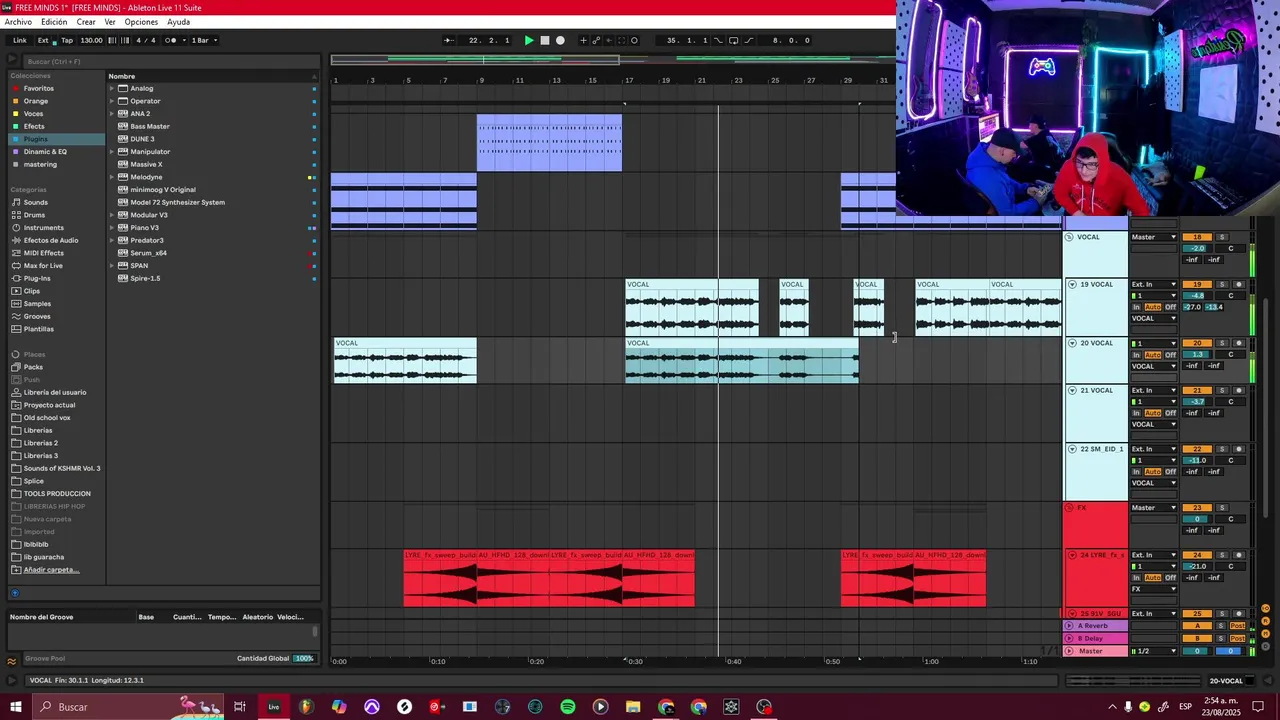The height and width of the screenshot is (720, 1280).
Task: Open the Max for Live category
Action: coord(43,266)
